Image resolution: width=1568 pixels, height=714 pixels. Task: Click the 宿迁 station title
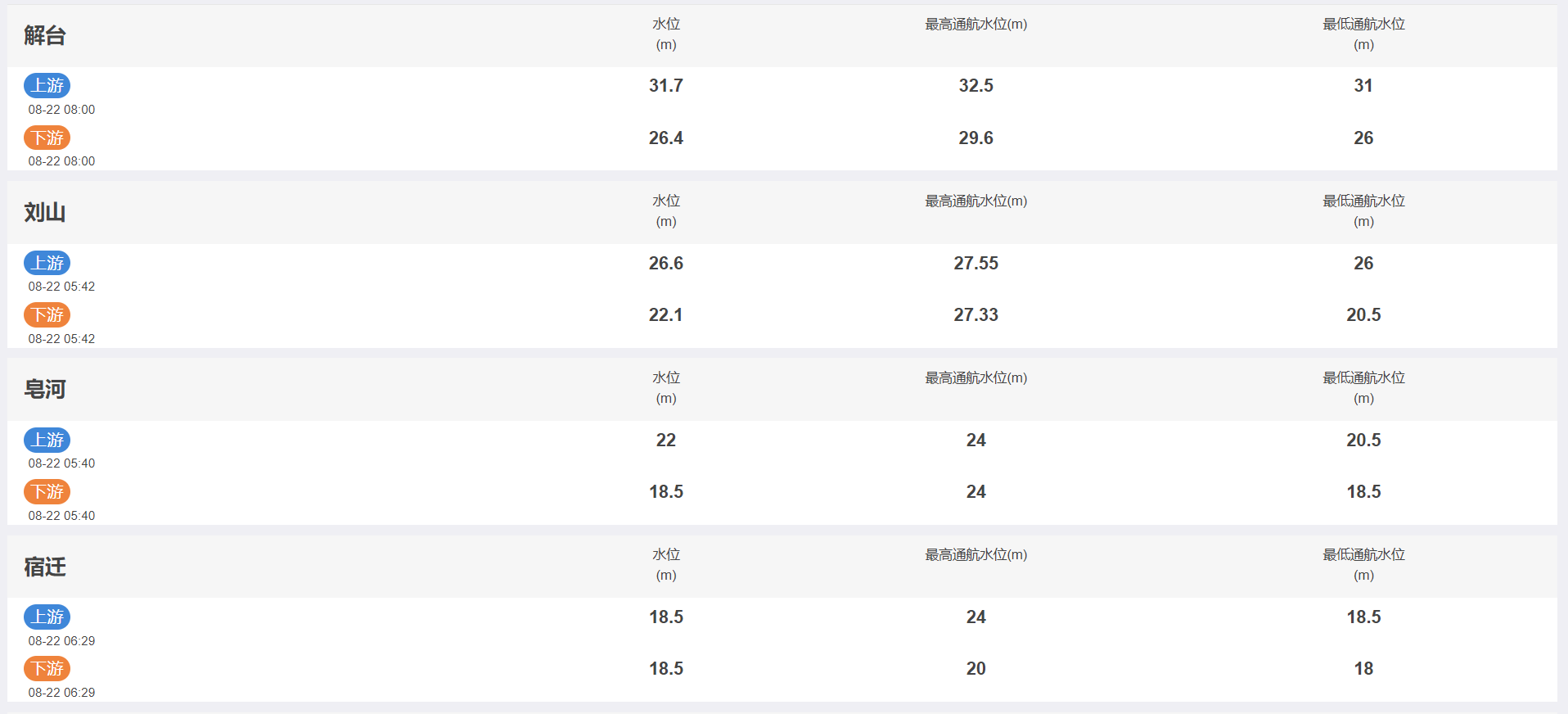[45, 567]
